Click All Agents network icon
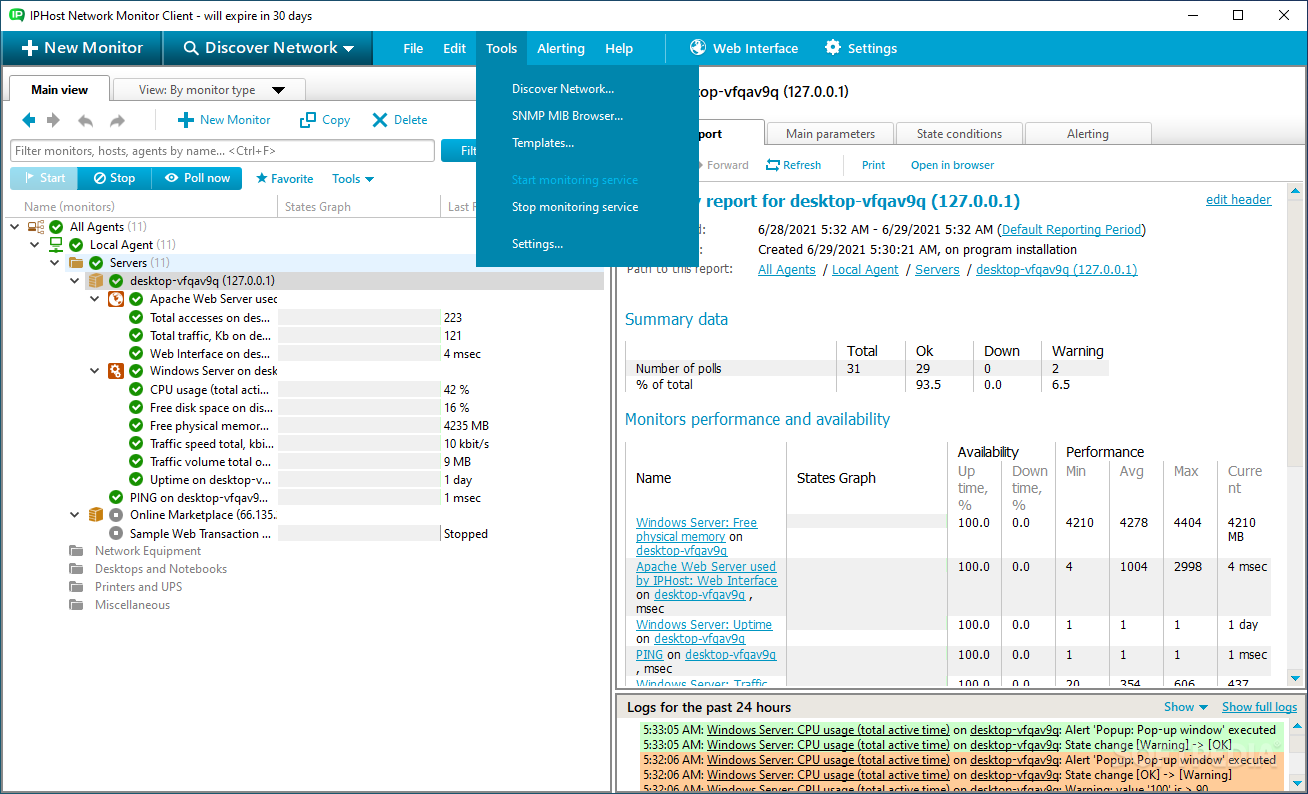This screenshot has width=1308, height=794. click(x=36, y=227)
